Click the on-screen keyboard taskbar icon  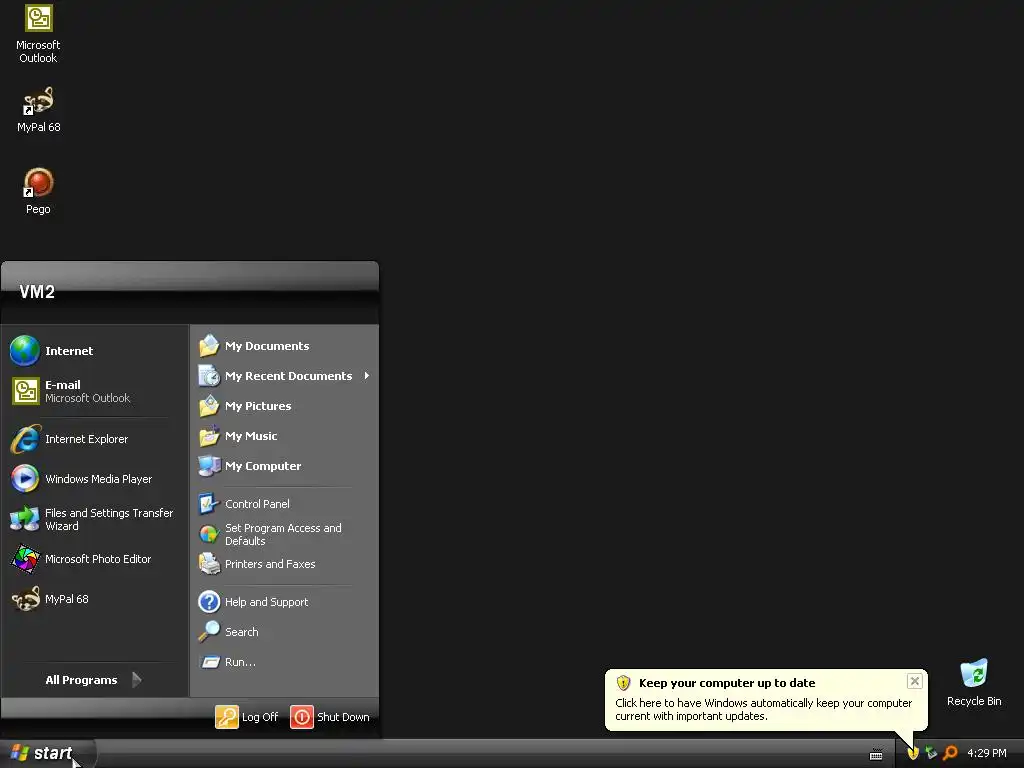point(876,754)
